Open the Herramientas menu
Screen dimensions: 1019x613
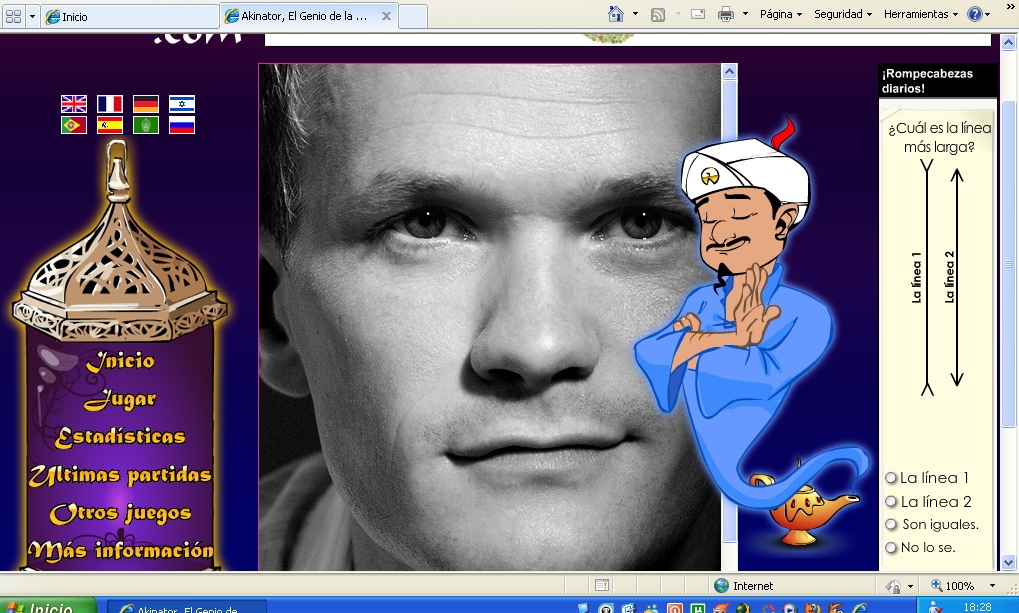click(920, 15)
